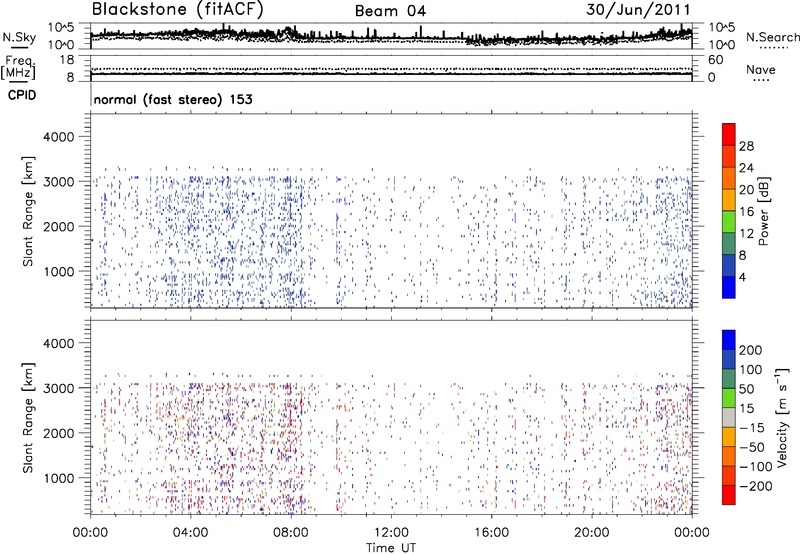Click the "10^5" tick beside N.Sky
This screenshot has height=554, width=800.
[61, 27]
